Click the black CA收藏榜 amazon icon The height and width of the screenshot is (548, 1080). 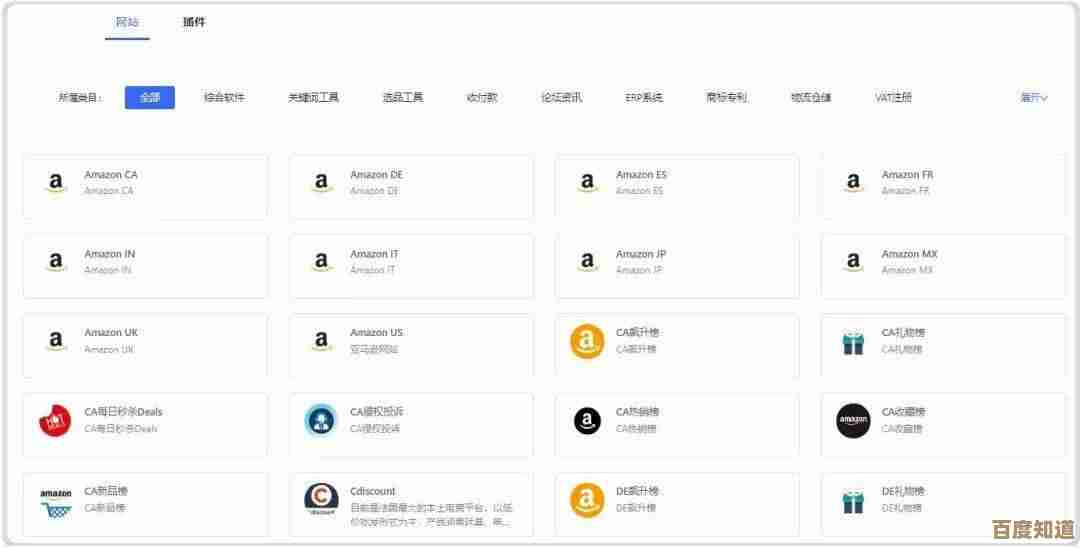coord(853,421)
